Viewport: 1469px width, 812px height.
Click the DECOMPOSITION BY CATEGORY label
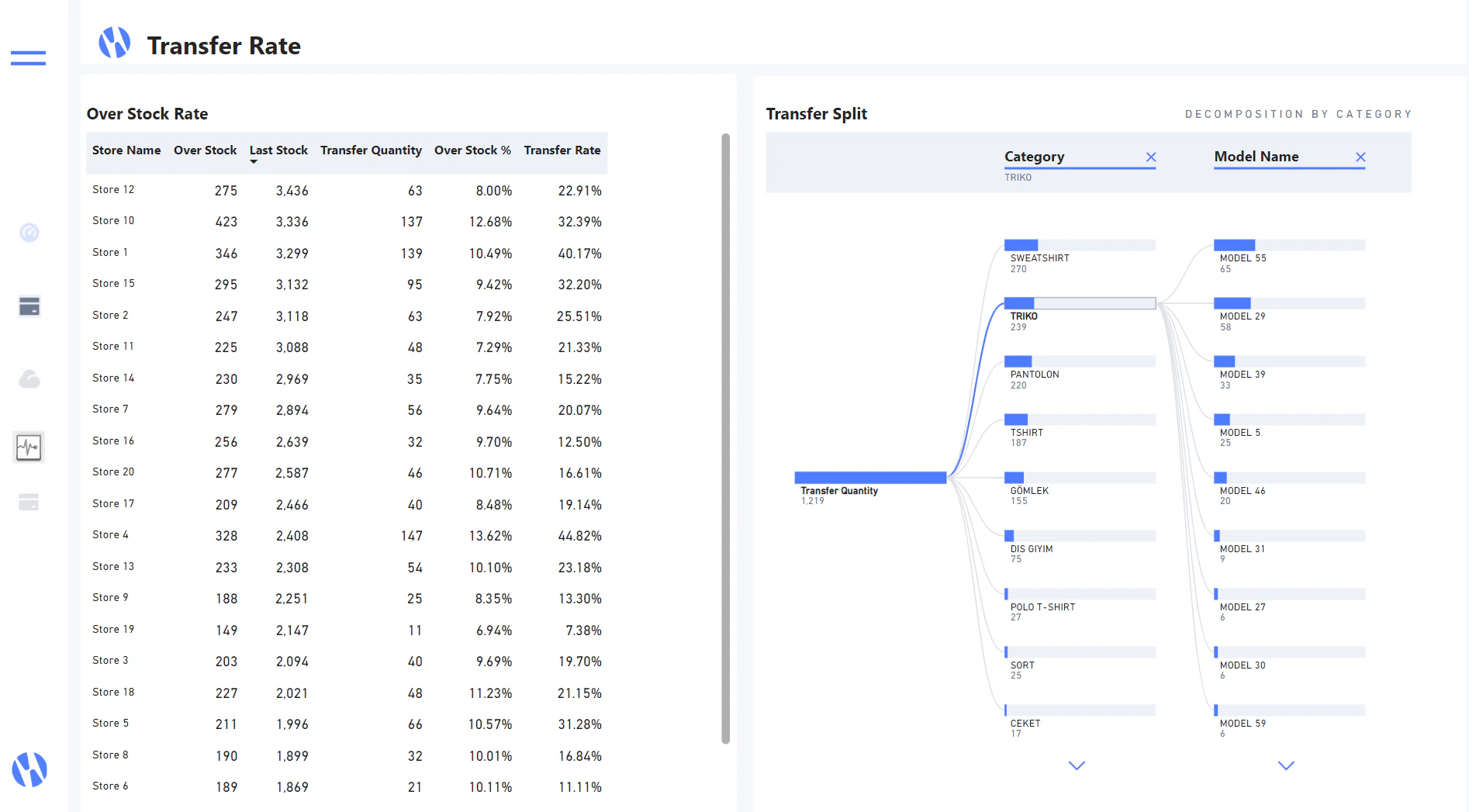point(1298,113)
